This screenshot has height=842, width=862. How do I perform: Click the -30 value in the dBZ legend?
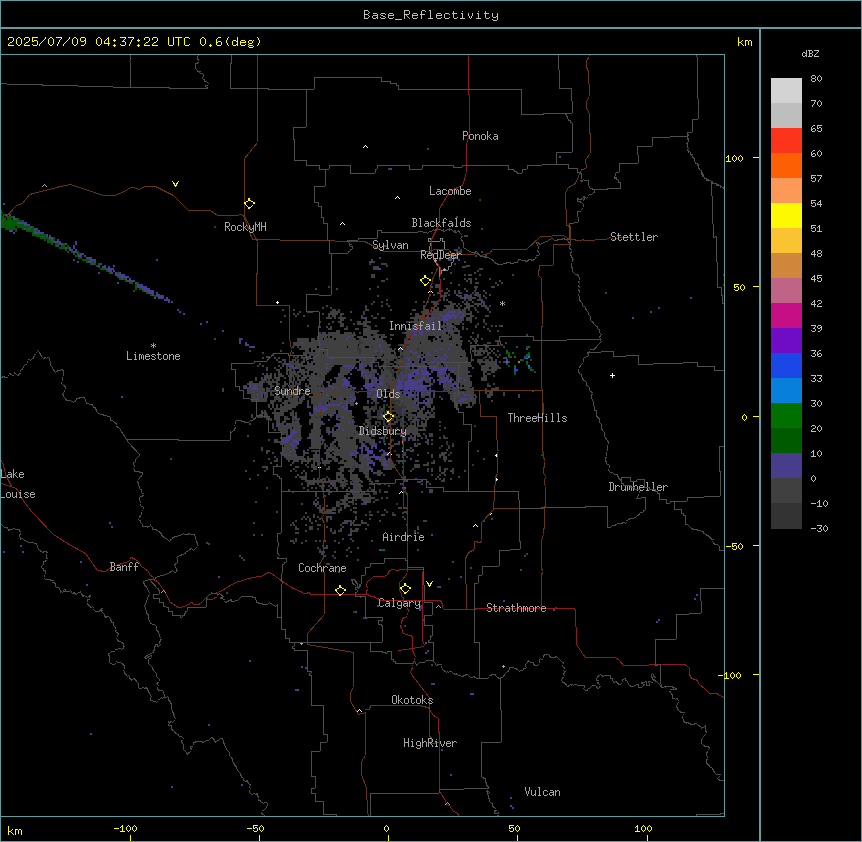819,529
